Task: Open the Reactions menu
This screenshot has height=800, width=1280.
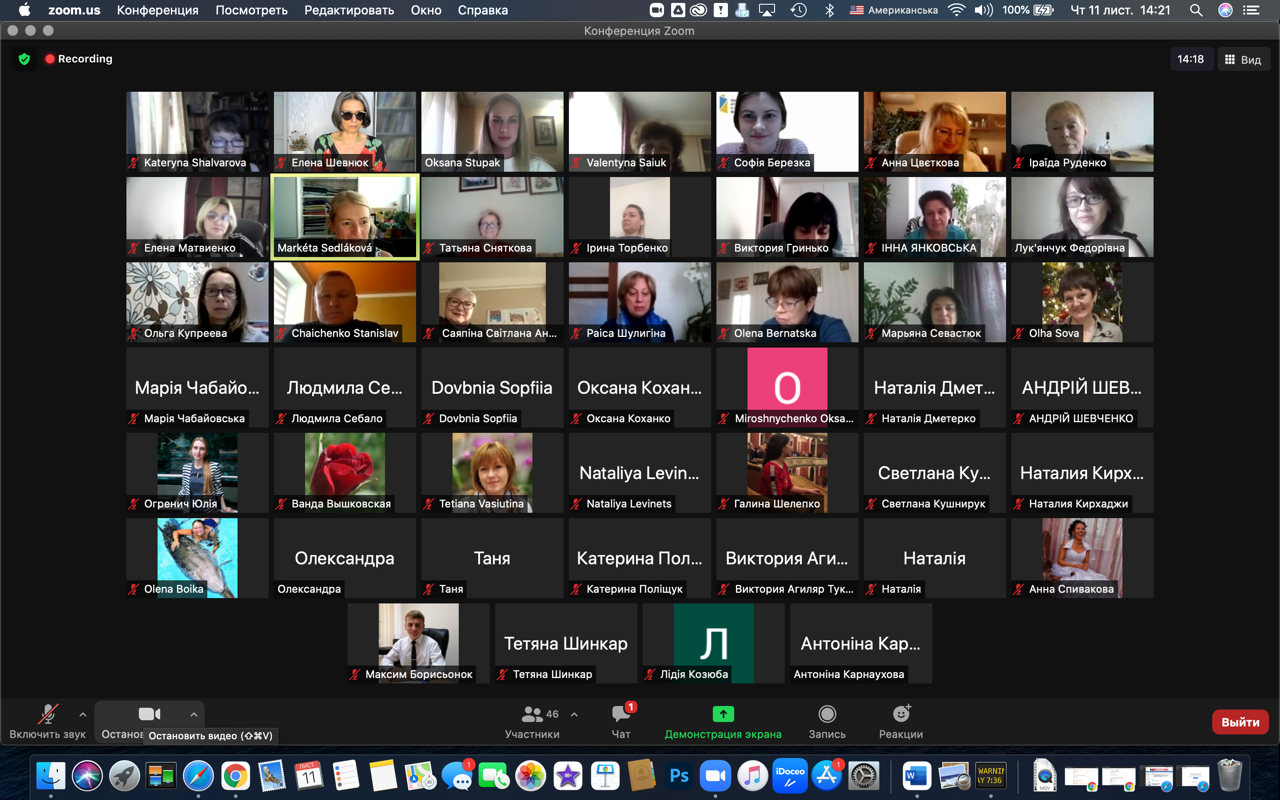Action: point(901,721)
